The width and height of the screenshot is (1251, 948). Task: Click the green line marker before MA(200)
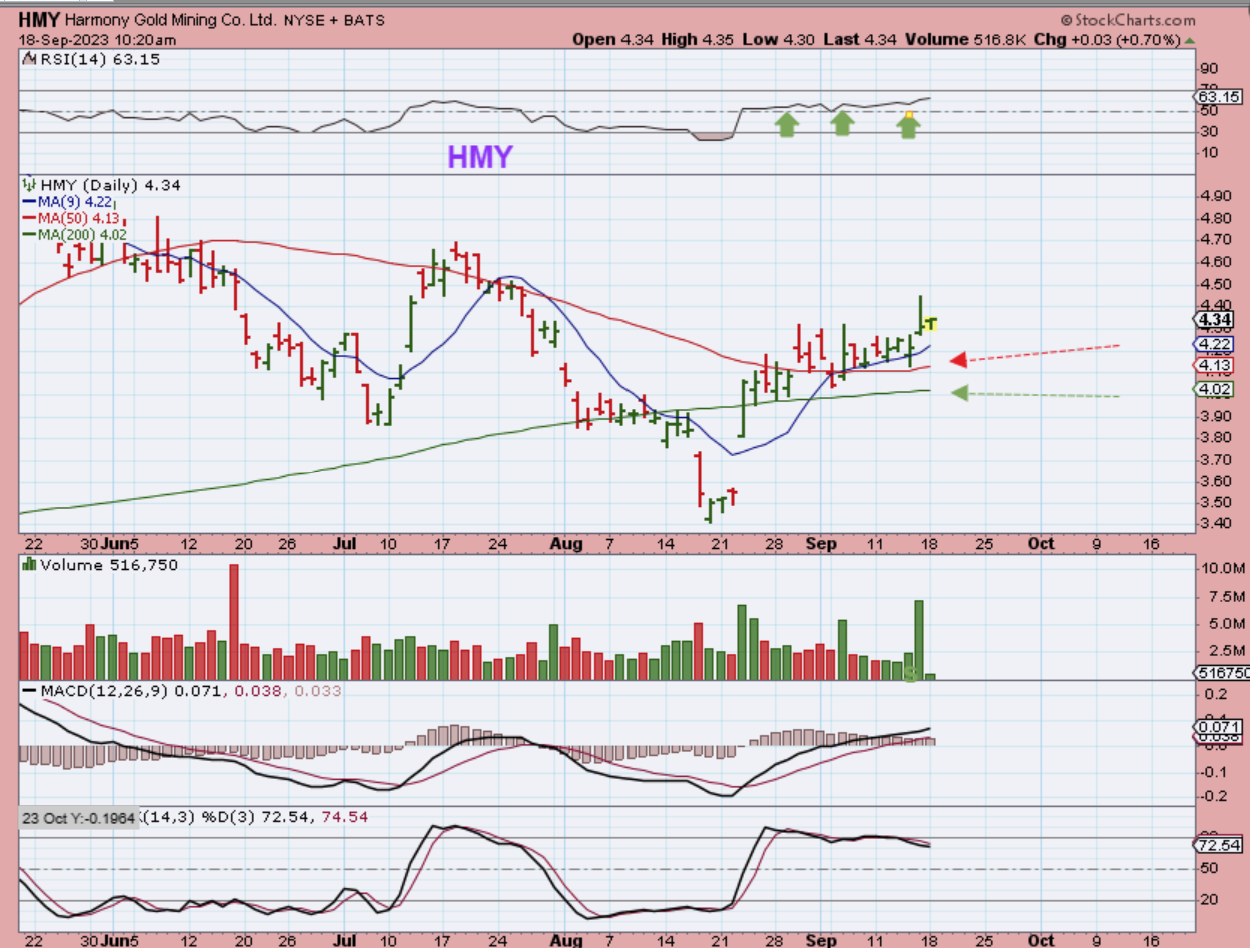click(x=28, y=234)
